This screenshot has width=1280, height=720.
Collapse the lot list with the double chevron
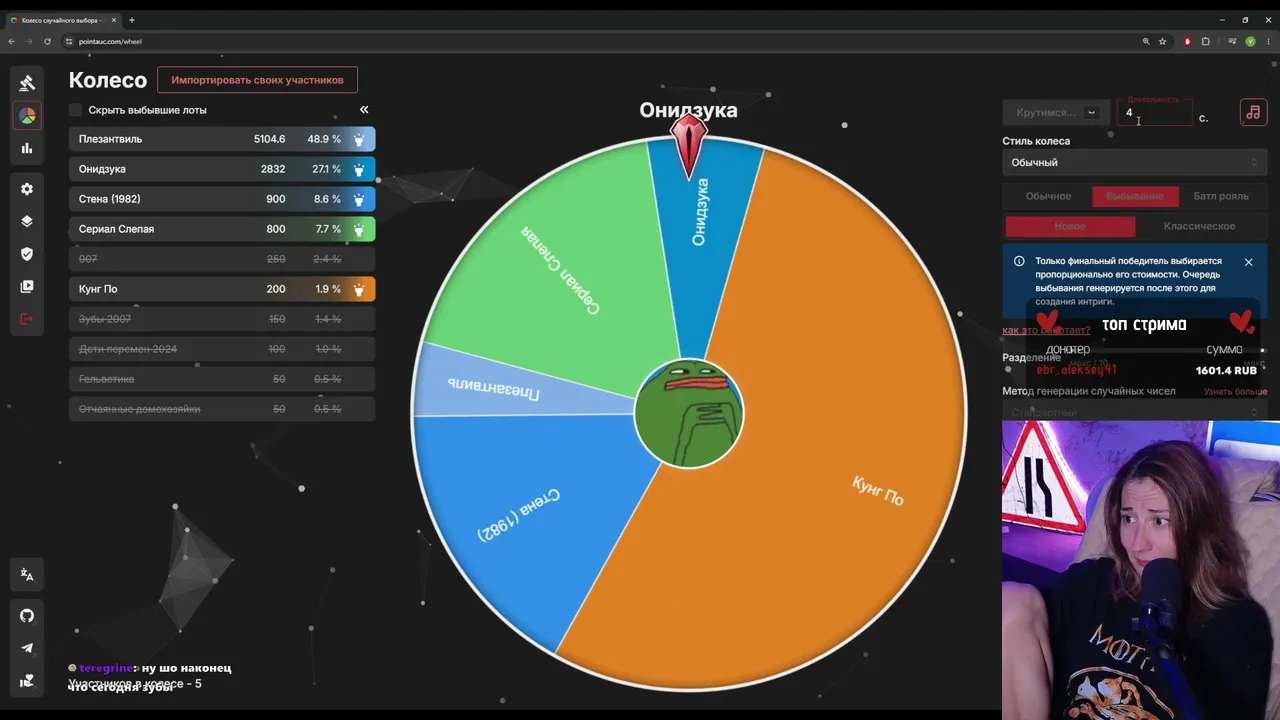tap(364, 110)
